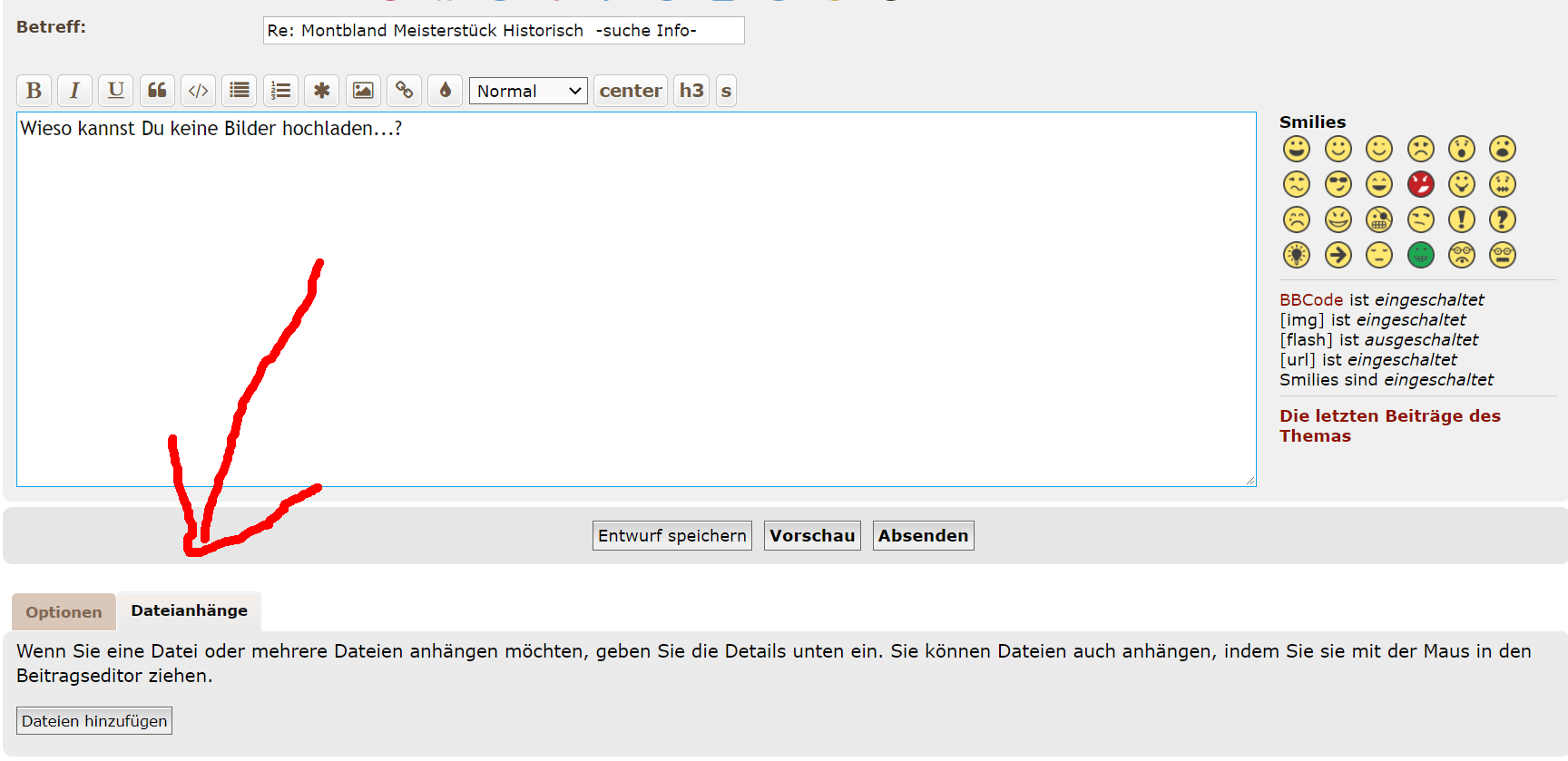Insert the arrow smiley
The height and width of the screenshot is (761, 1568).
click(1338, 255)
